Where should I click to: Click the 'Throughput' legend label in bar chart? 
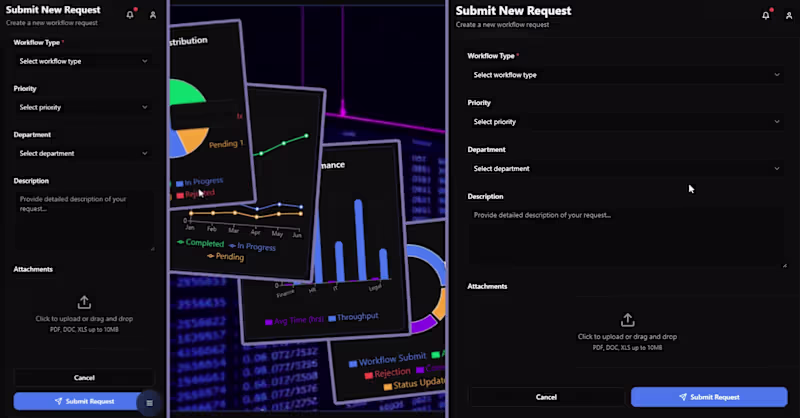click(x=358, y=317)
